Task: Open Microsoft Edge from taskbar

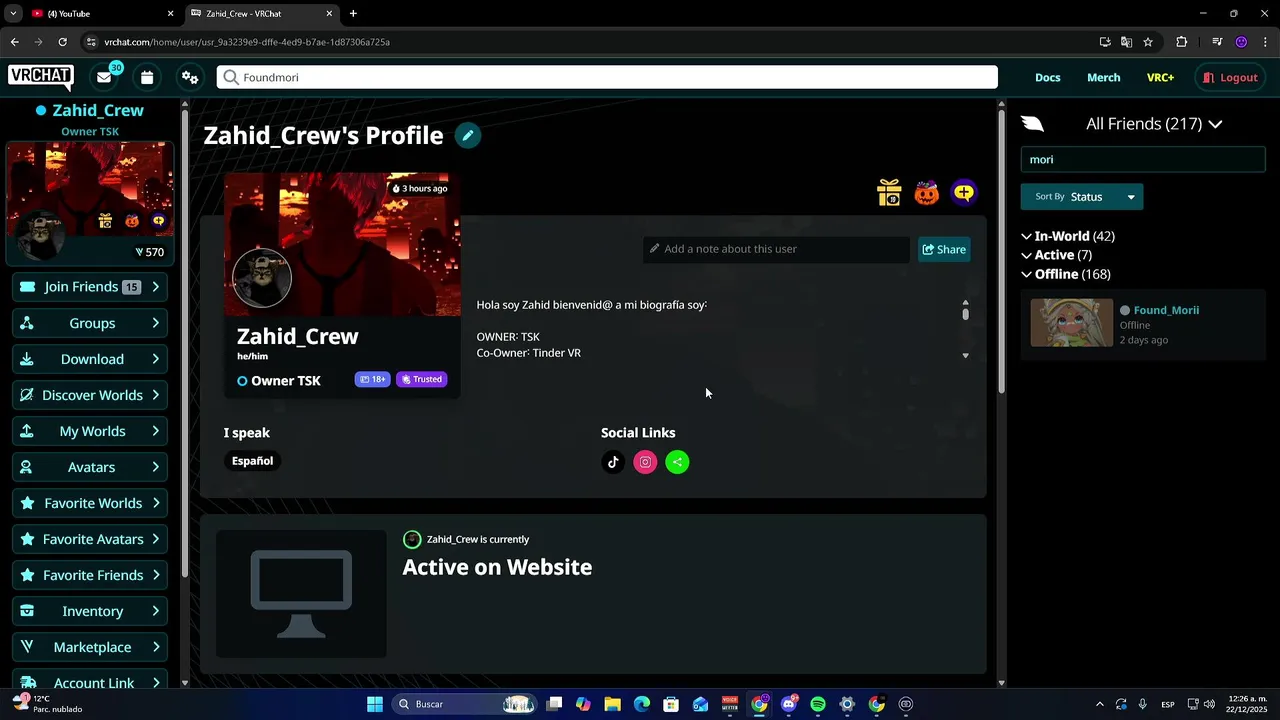Action: click(x=642, y=704)
